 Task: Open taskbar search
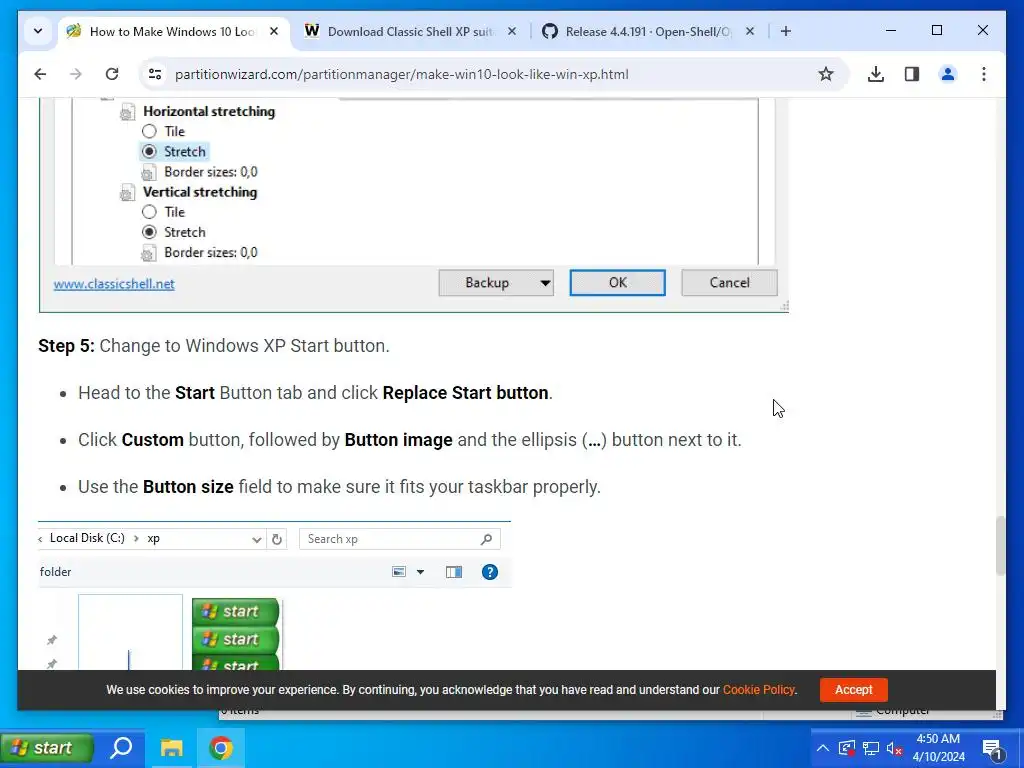121,748
